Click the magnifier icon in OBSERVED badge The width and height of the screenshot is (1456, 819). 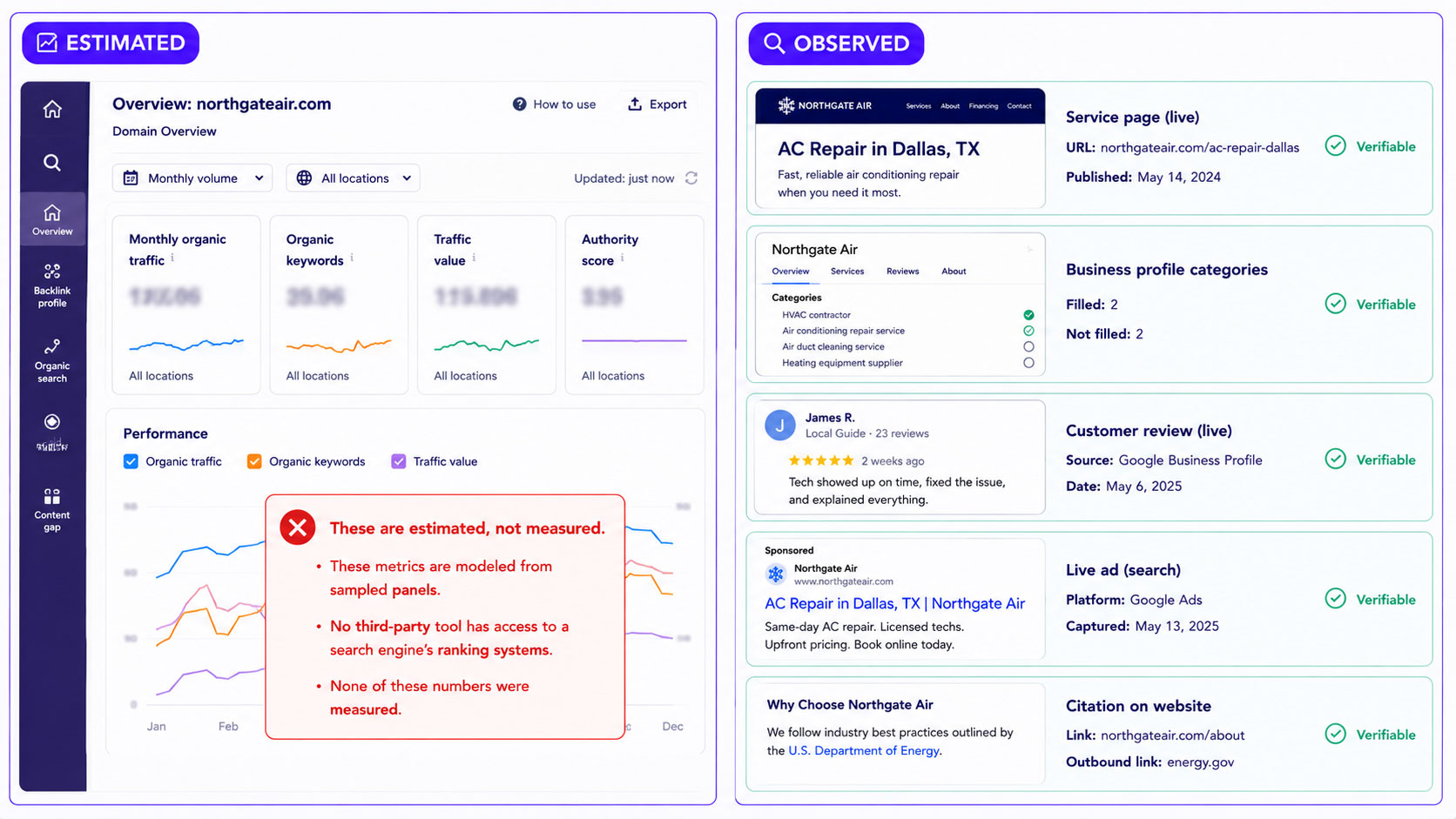click(x=773, y=43)
